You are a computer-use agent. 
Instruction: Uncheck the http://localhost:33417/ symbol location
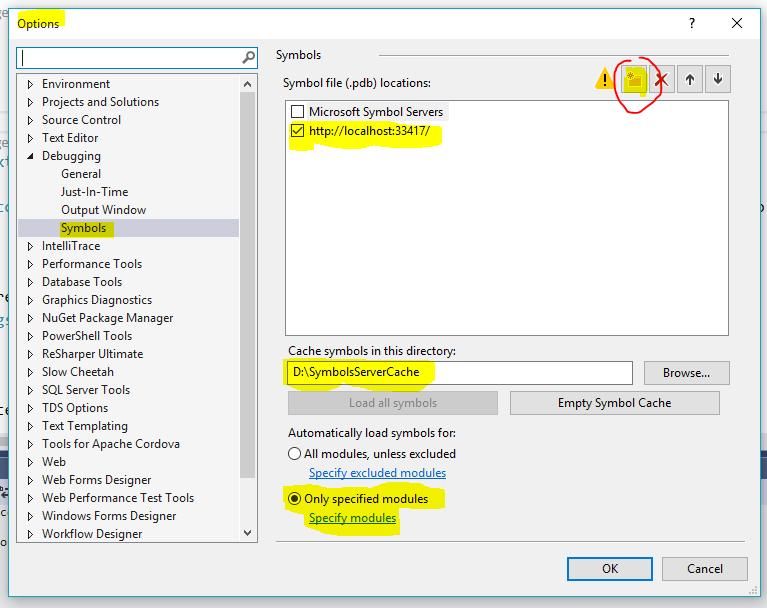coord(297,131)
